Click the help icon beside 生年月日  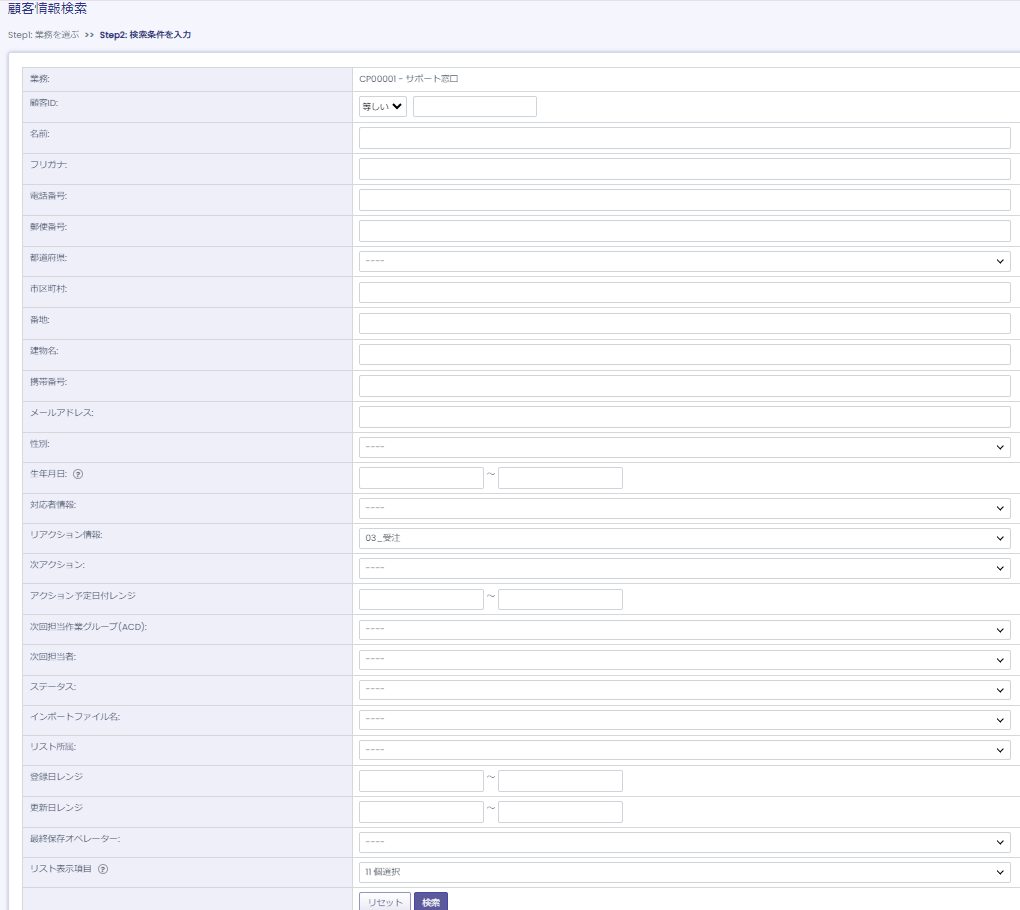pos(92,474)
